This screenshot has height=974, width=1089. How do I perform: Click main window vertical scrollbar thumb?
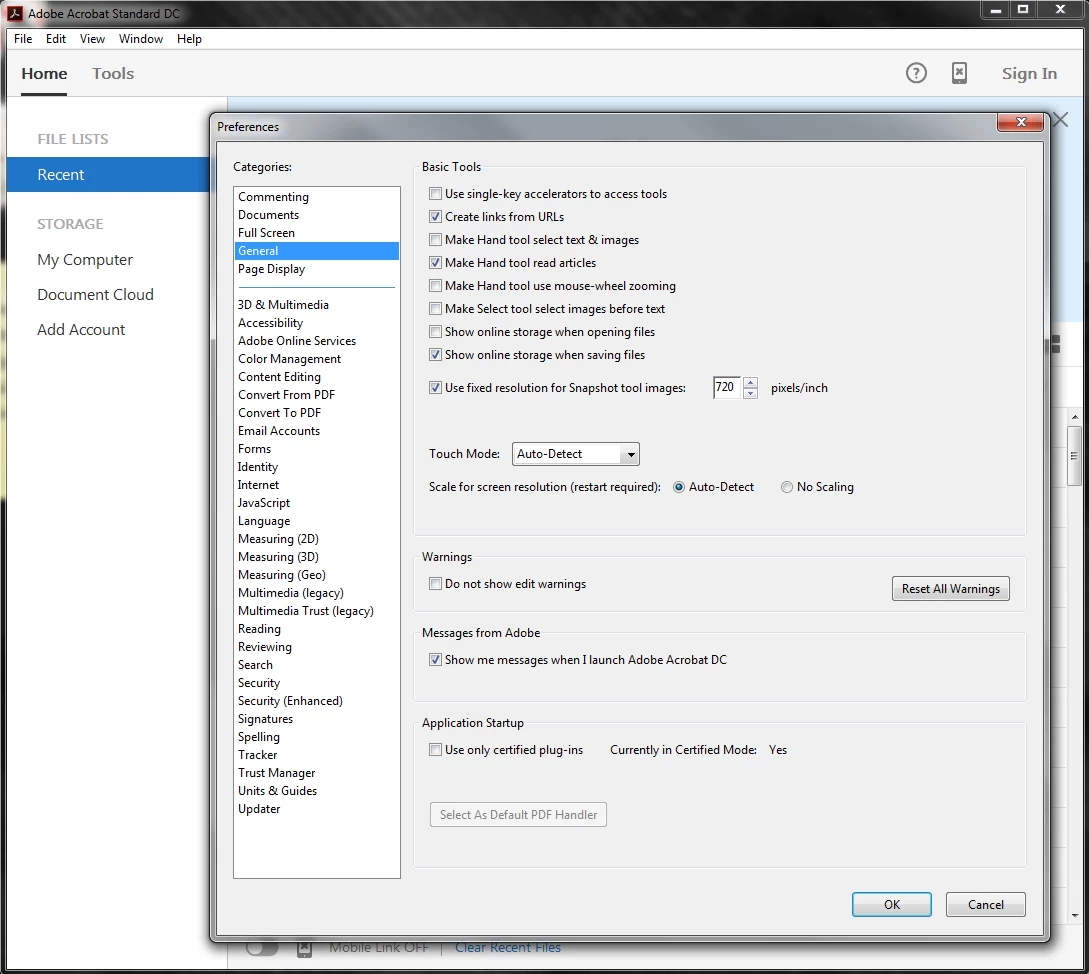point(1074,456)
